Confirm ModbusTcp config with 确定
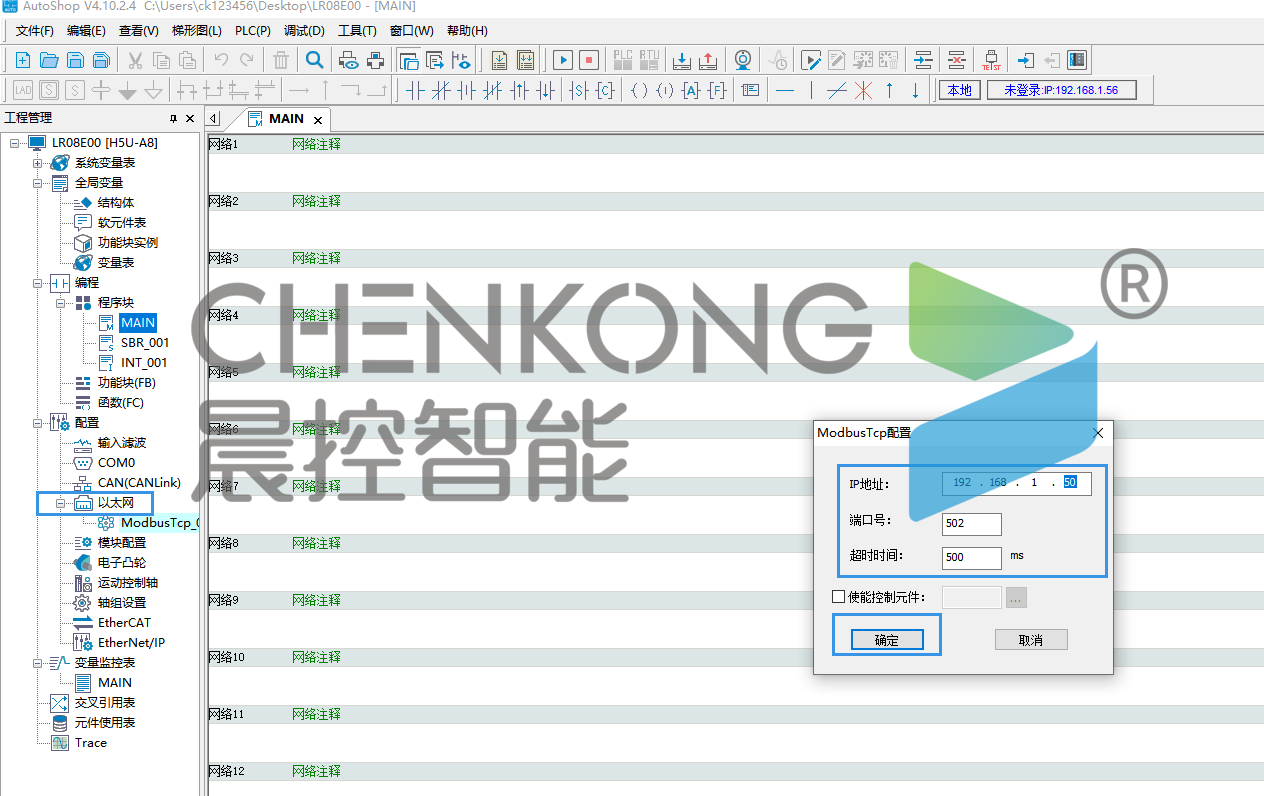This screenshot has height=796, width=1264. pos(887,640)
